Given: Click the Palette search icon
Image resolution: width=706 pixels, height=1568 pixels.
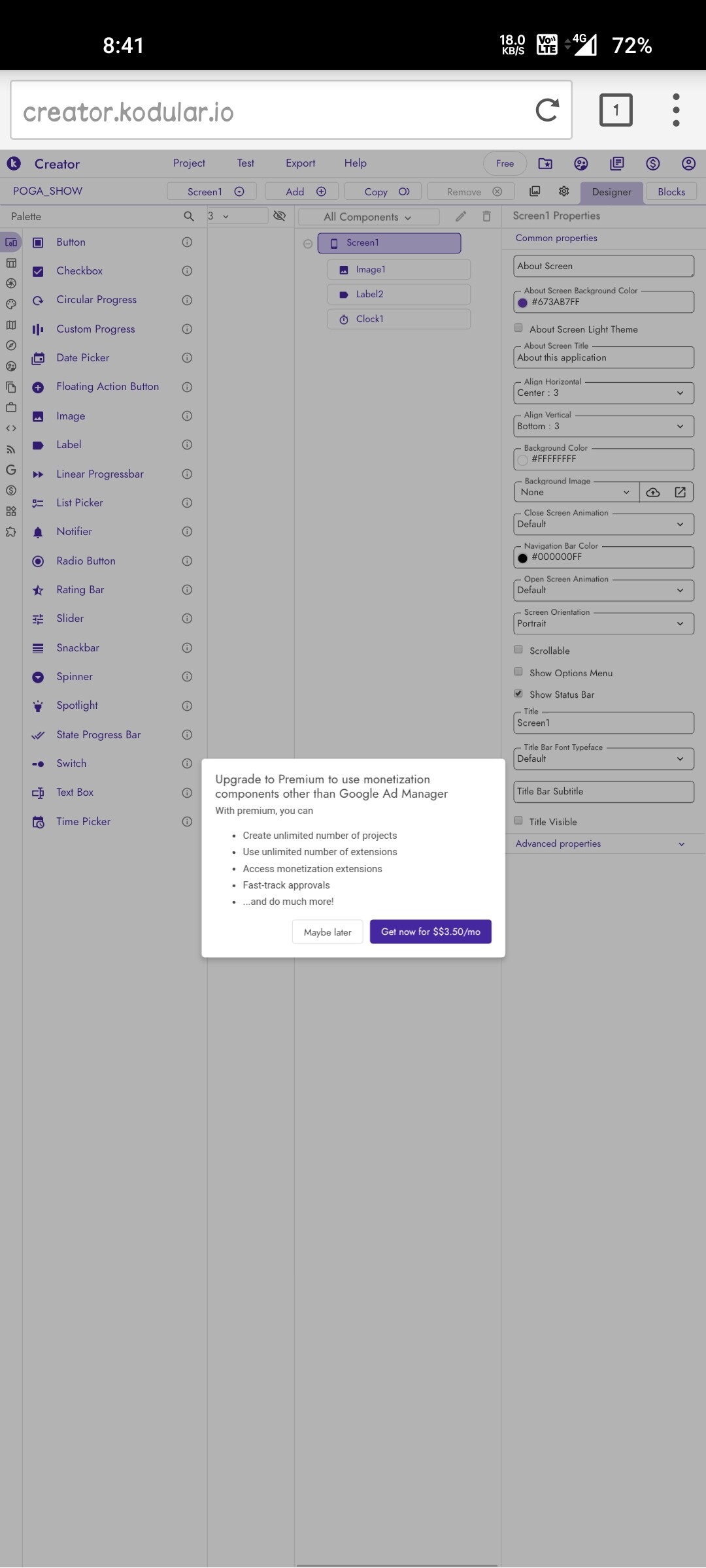Looking at the screenshot, I should (189, 216).
